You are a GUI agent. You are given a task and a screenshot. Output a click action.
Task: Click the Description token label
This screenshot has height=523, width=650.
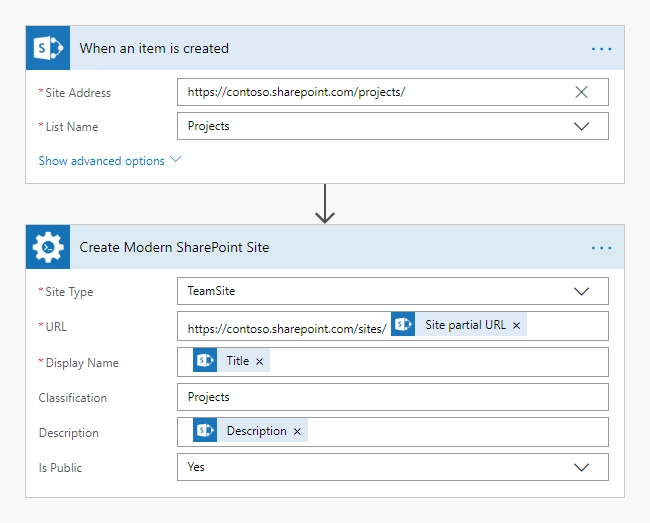tap(257, 431)
